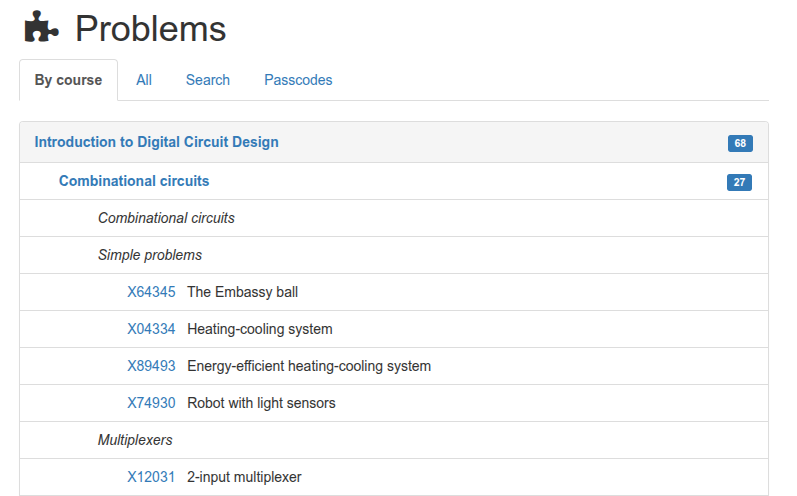Click the 68 problems count badge

(740, 143)
